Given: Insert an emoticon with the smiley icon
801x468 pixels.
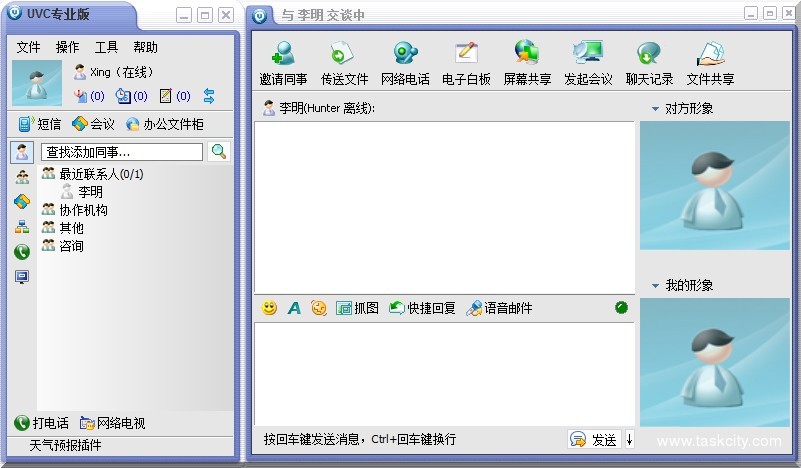Looking at the screenshot, I should coord(269,308).
